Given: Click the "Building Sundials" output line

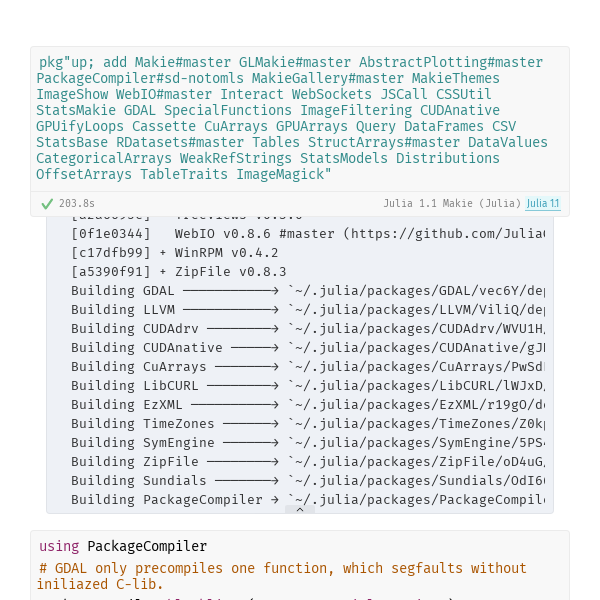Looking at the screenshot, I should (308, 481).
